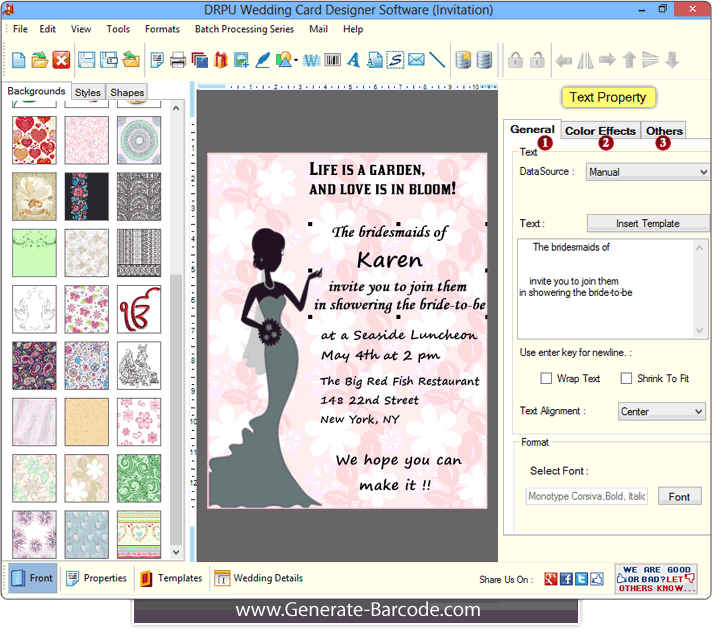Create a new document with the blank page icon
The width and height of the screenshot is (712, 629).
pyautogui.click(x=18, y=60)
